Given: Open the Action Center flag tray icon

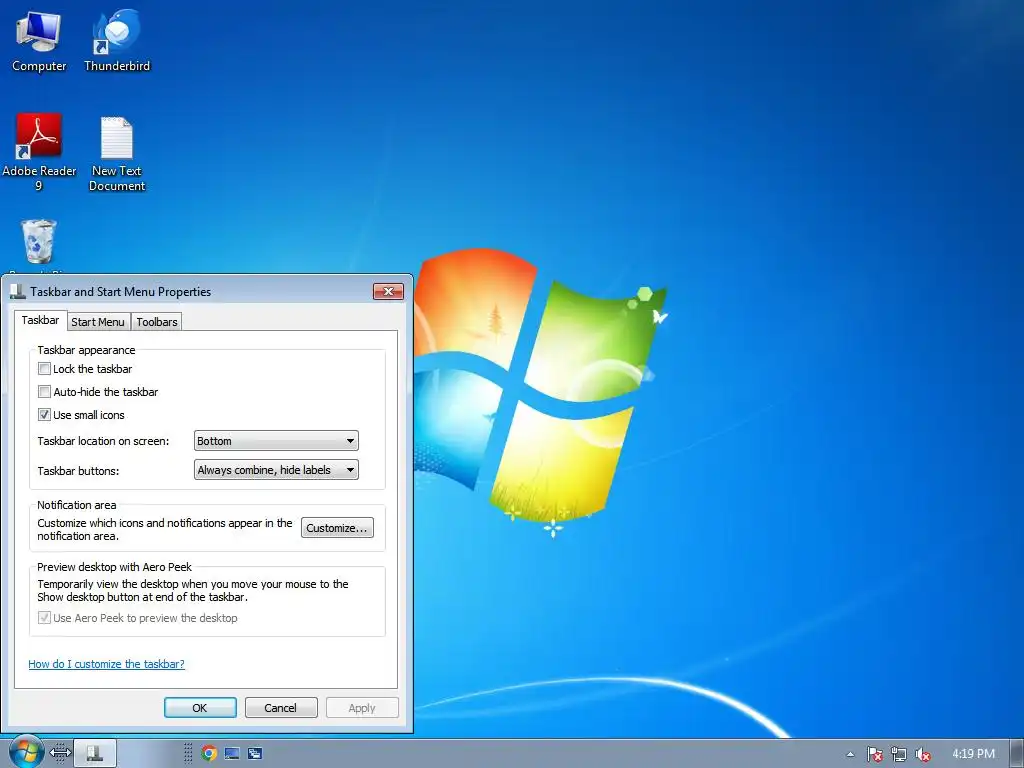Looking at the screenshot, I should click(874, 754).
